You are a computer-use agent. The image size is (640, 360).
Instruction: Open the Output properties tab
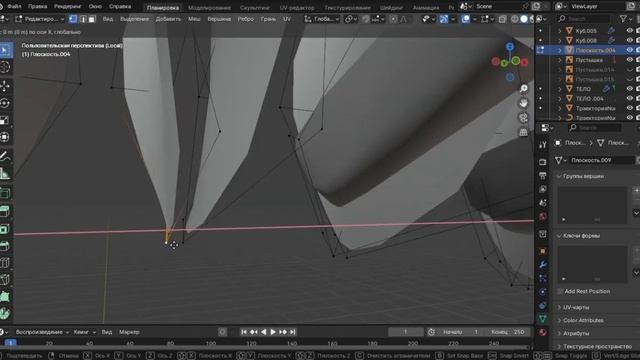542,176
